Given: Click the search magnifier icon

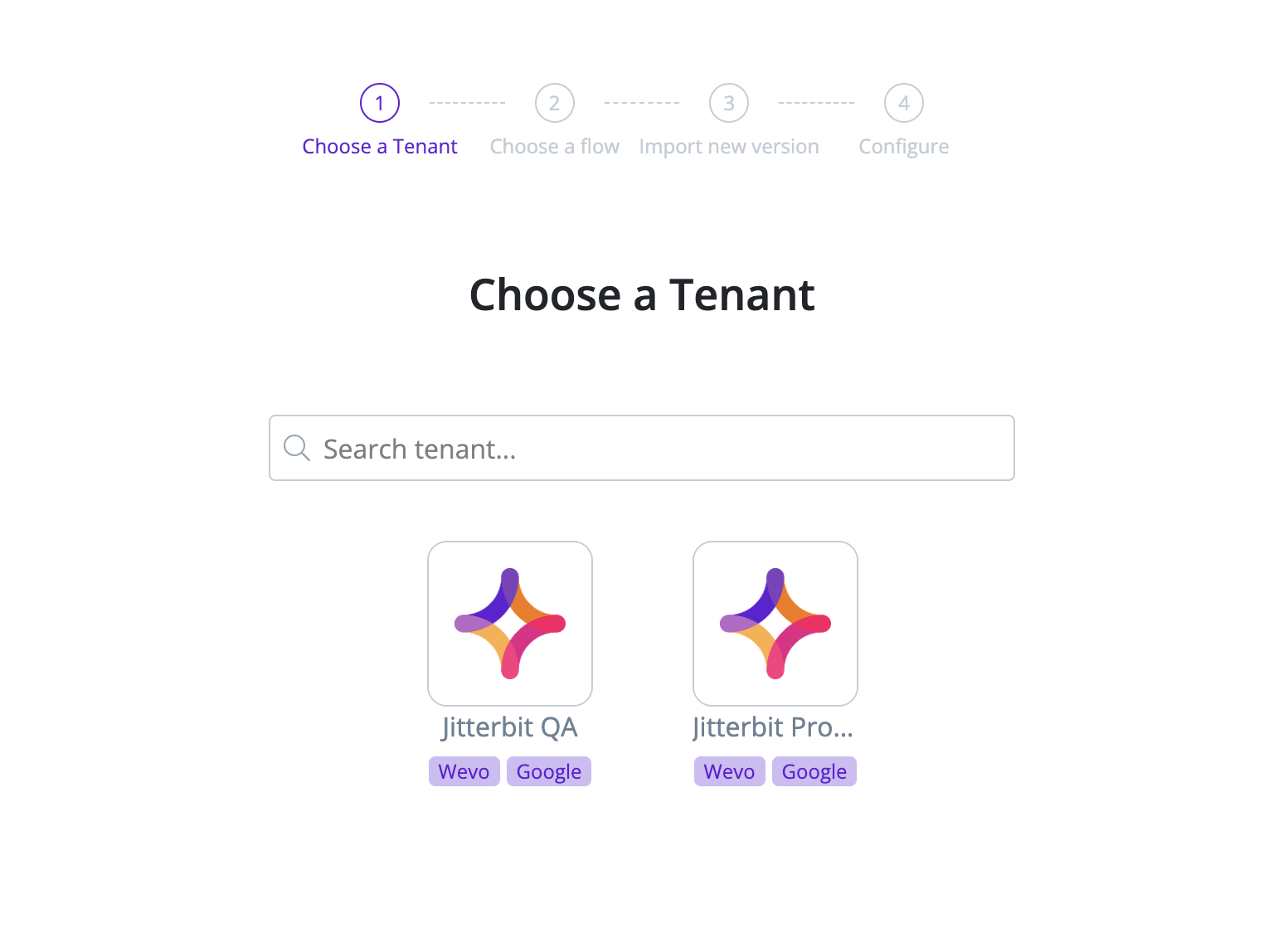Looking at the screenshot, I should (x=296, y=448).
